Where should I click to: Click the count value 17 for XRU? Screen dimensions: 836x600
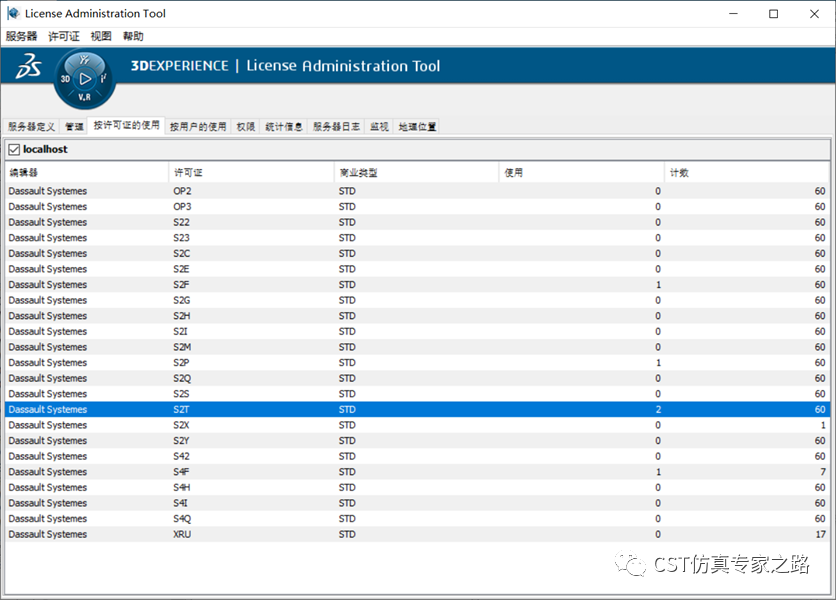tap(821, 534)
